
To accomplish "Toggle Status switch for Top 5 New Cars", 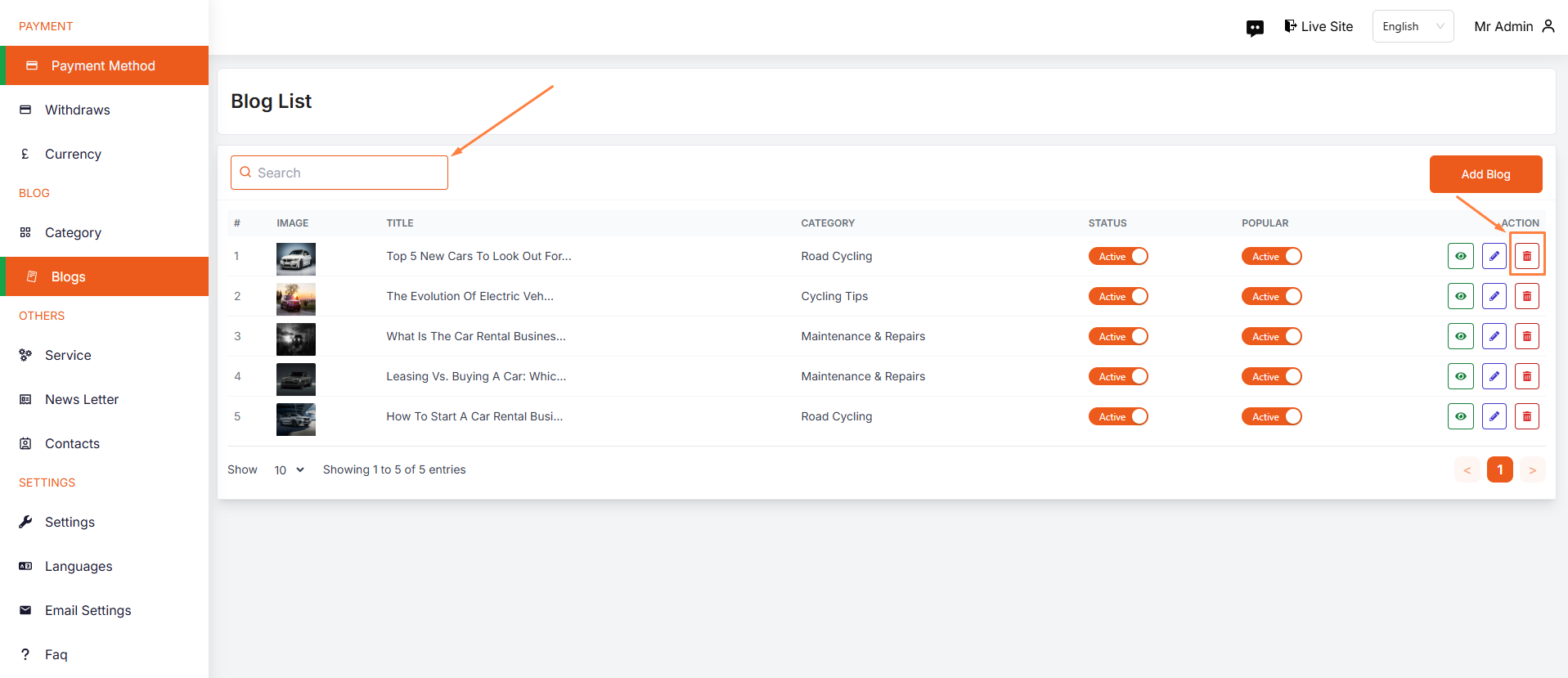I will (1118, 256).
